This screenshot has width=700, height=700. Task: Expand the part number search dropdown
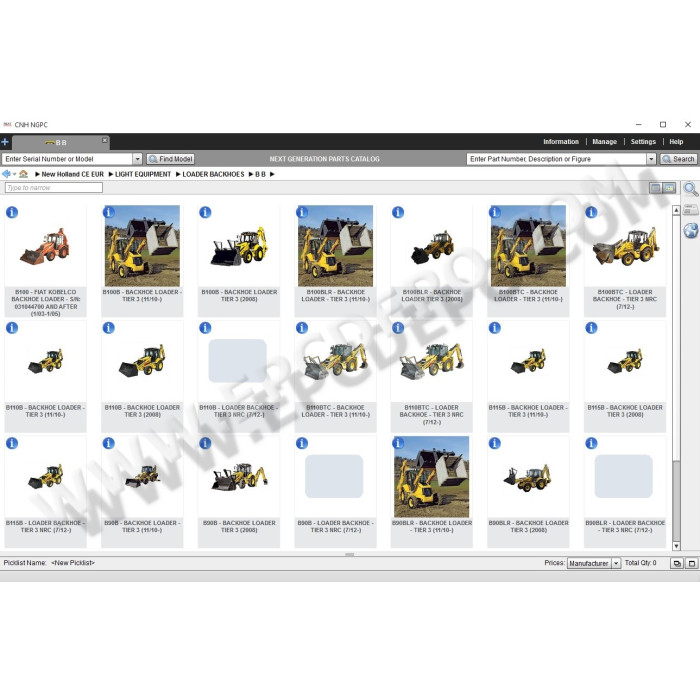(x=651, y=159)
